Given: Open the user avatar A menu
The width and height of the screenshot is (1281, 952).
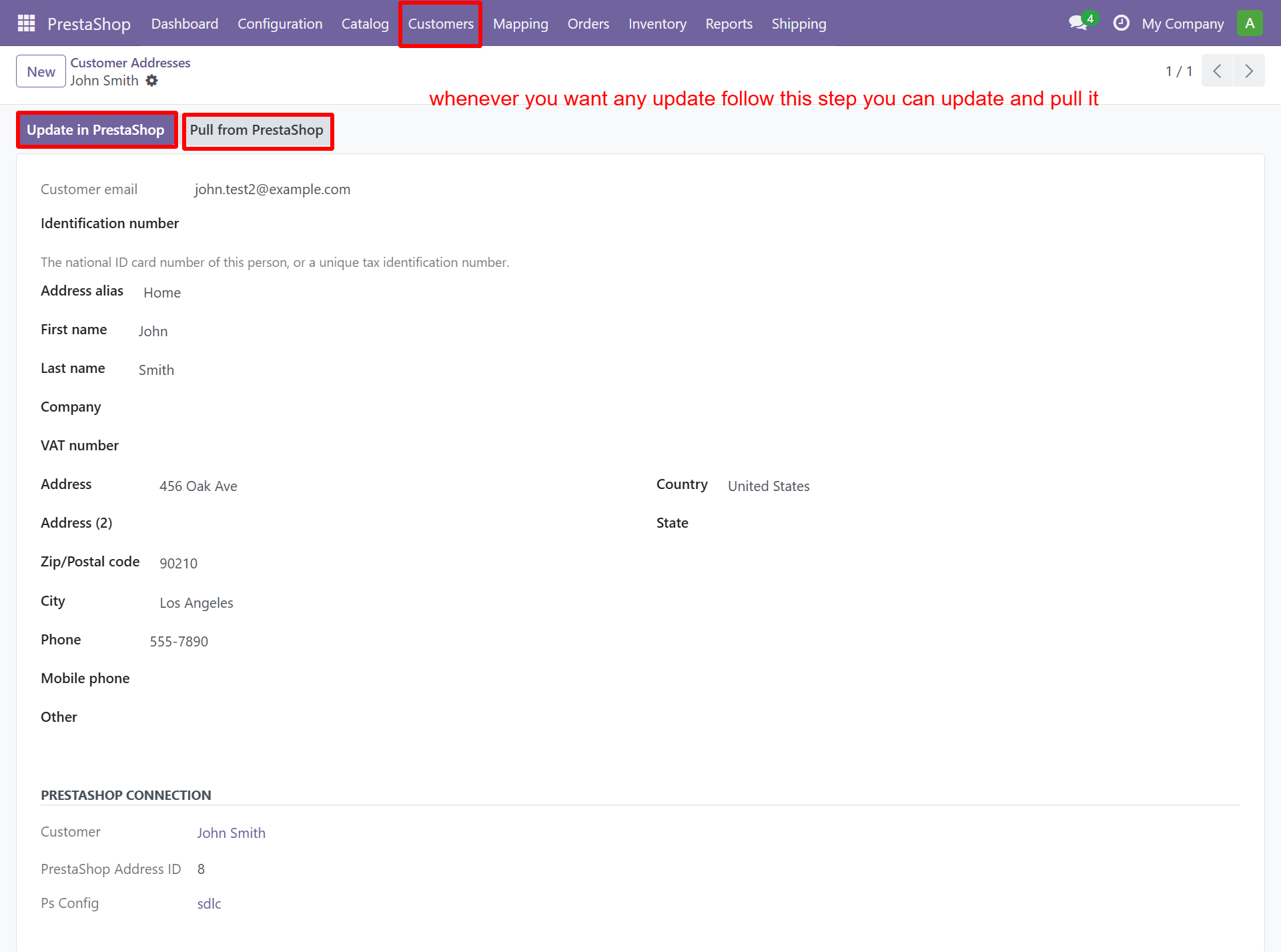Looking at the screenshot, I should (x=1249, y=23).
